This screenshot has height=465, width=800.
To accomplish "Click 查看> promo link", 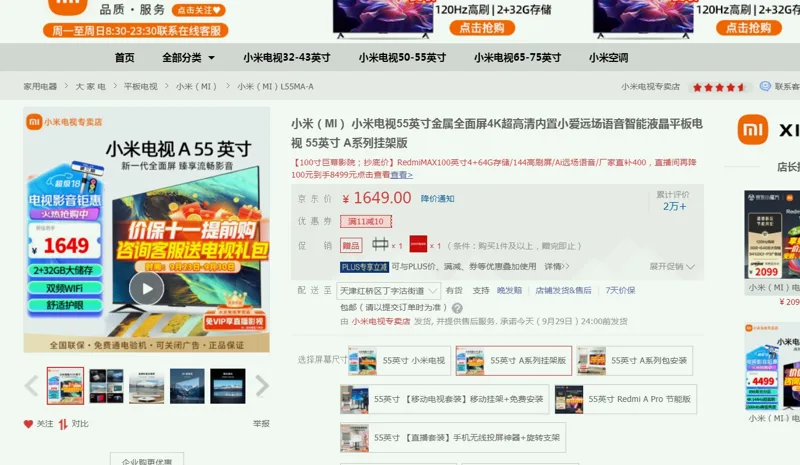I will coord(402,175).
